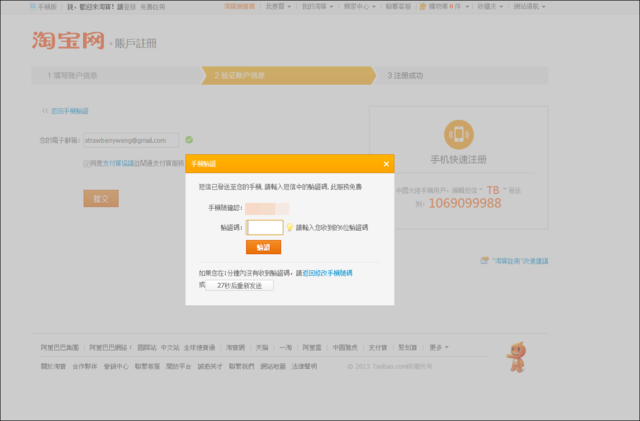The width and height of the screenshot is (640, 421).
Task: Open the 一淘 footer link
Action: [285, 347]
